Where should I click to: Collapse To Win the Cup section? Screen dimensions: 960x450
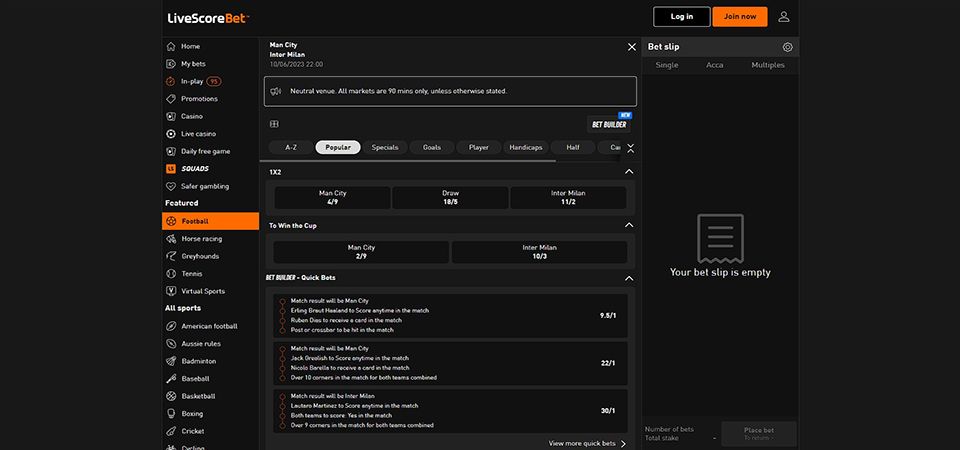click(x=629, y=225)
